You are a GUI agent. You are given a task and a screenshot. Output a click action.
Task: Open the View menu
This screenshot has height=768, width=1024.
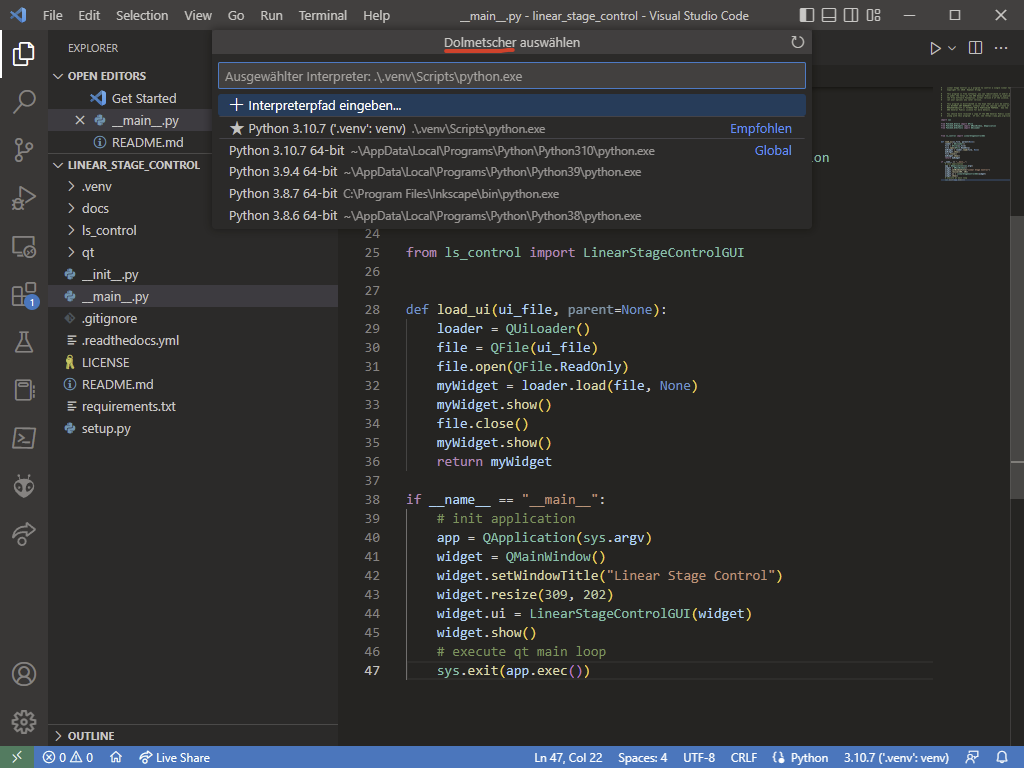tap(197, 15)
